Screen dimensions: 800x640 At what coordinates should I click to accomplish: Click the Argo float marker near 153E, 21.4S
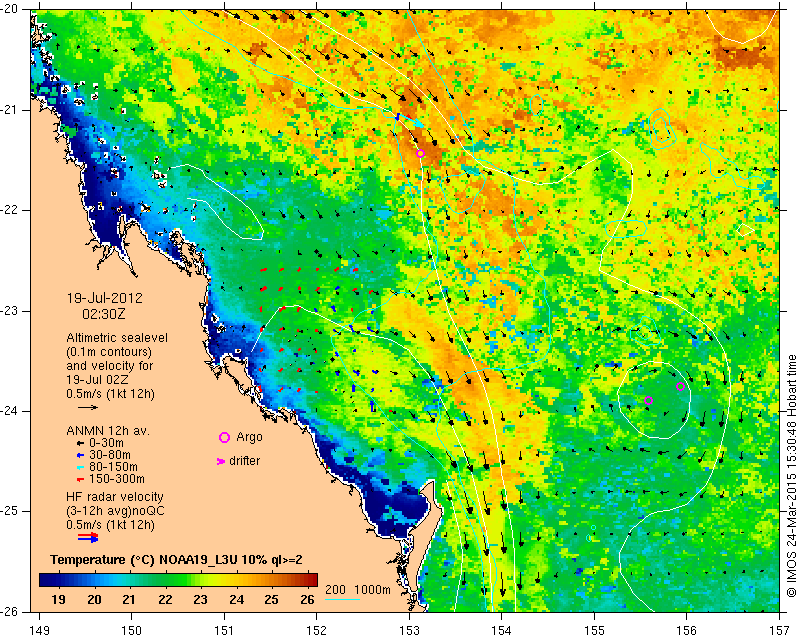tap(420, 154)
